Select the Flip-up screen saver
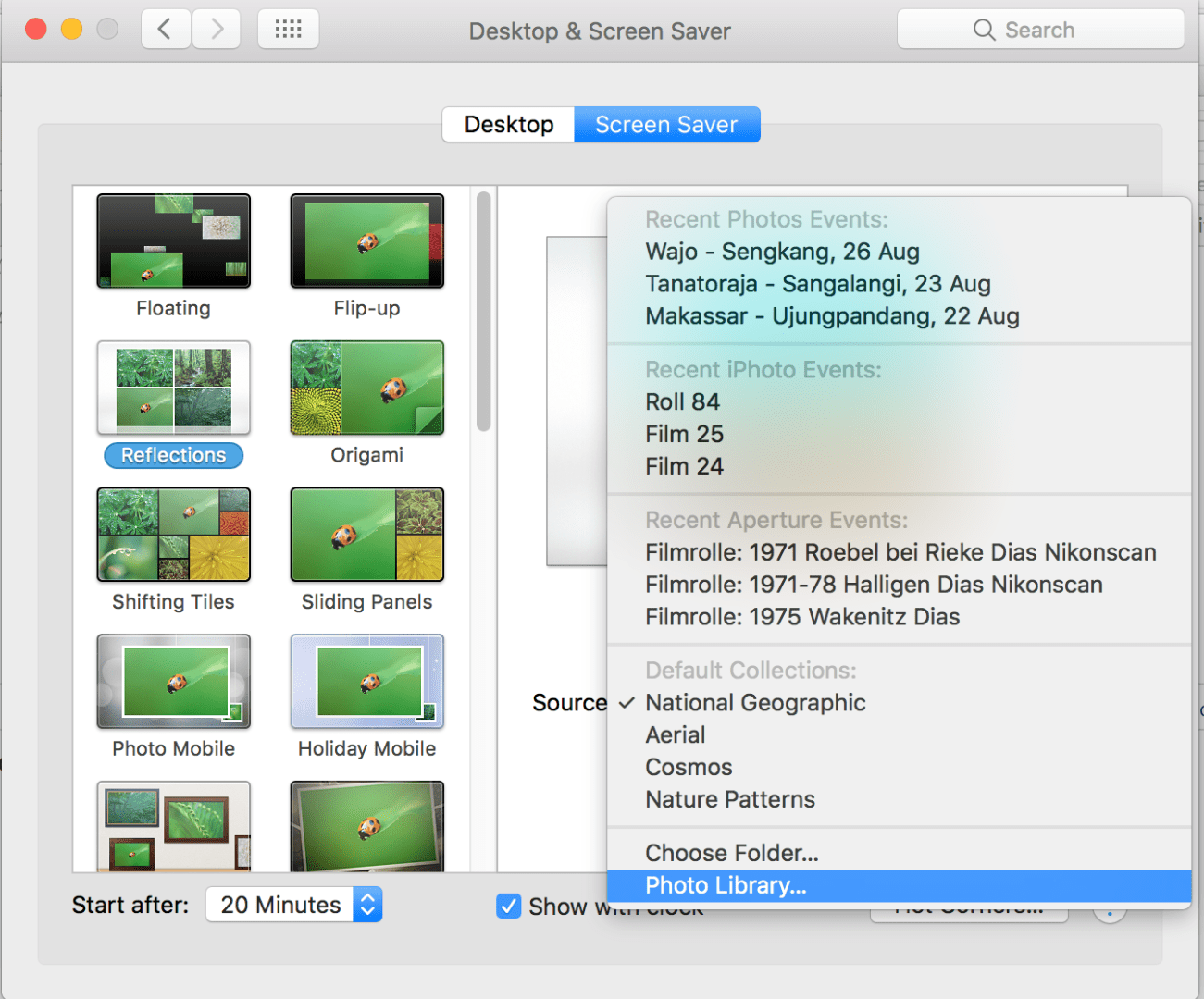Screen dimensions: 1204x999 coord(366,240)
